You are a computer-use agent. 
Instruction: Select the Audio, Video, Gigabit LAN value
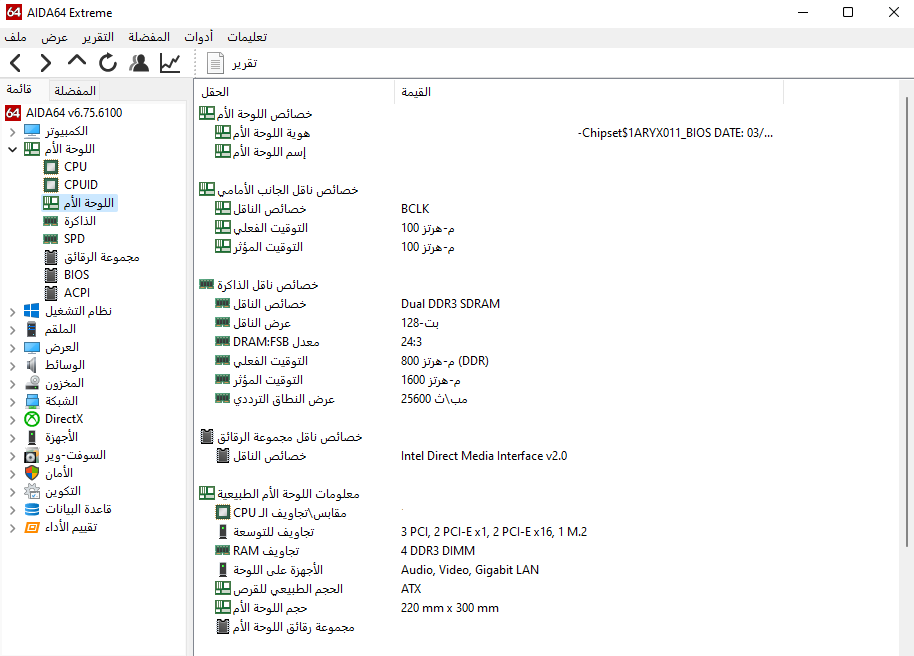[470, 570]
